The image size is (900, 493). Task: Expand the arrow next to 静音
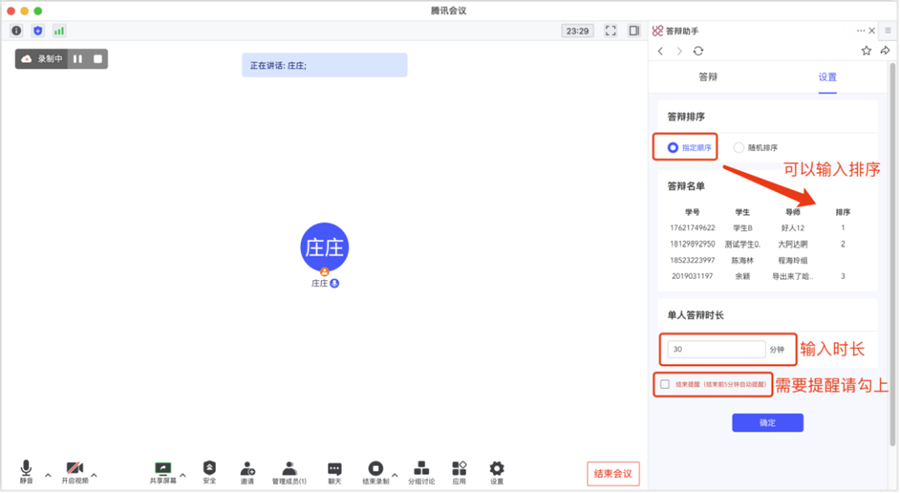[47, 475]
